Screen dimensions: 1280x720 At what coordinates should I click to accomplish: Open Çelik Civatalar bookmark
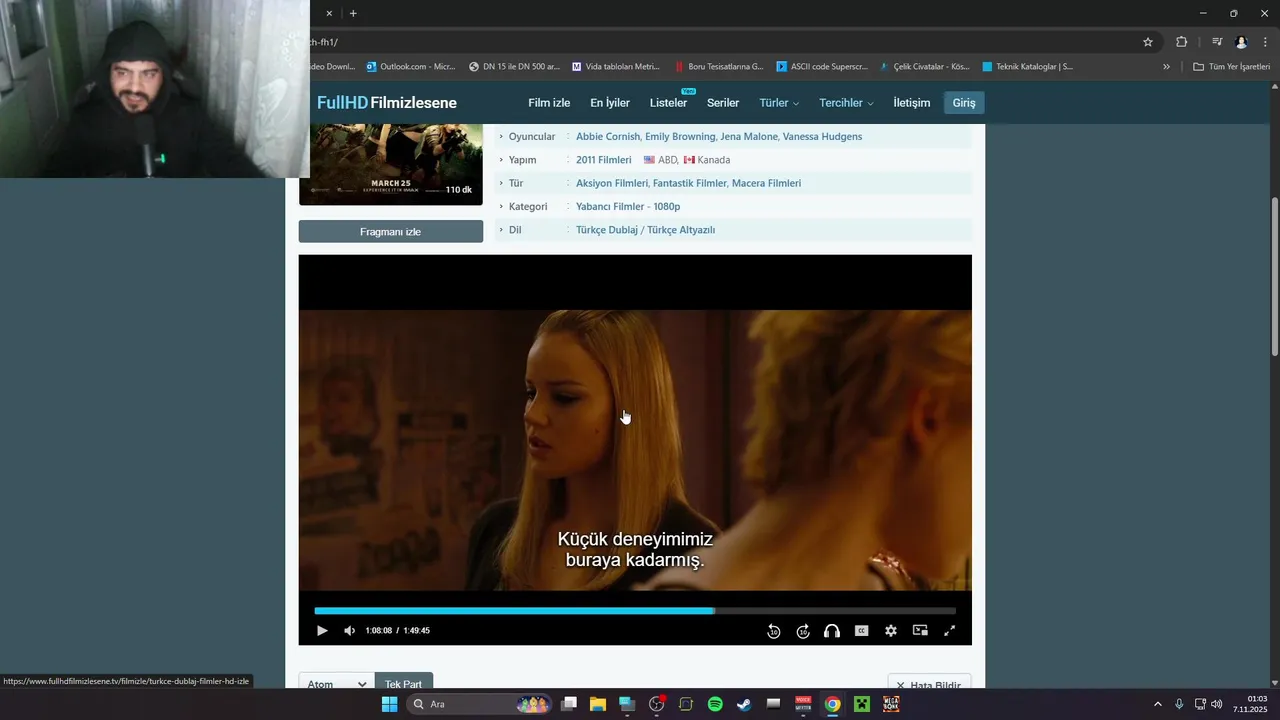pyautogui.click(x=925, y=67)
